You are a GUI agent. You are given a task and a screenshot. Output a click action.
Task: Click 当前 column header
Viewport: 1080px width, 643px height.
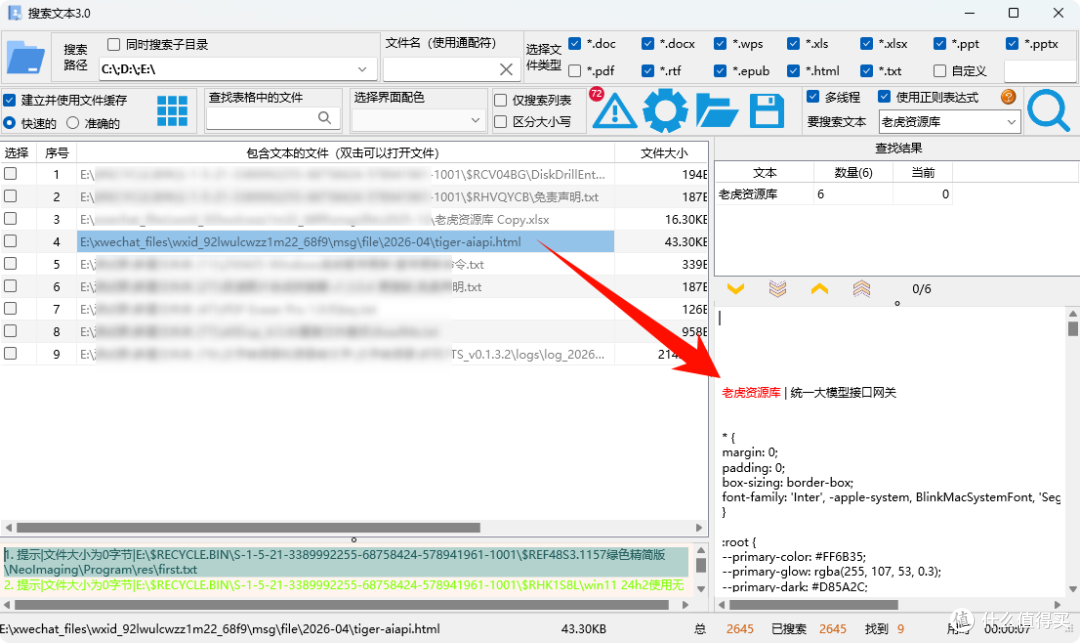[x=923, y=173]
